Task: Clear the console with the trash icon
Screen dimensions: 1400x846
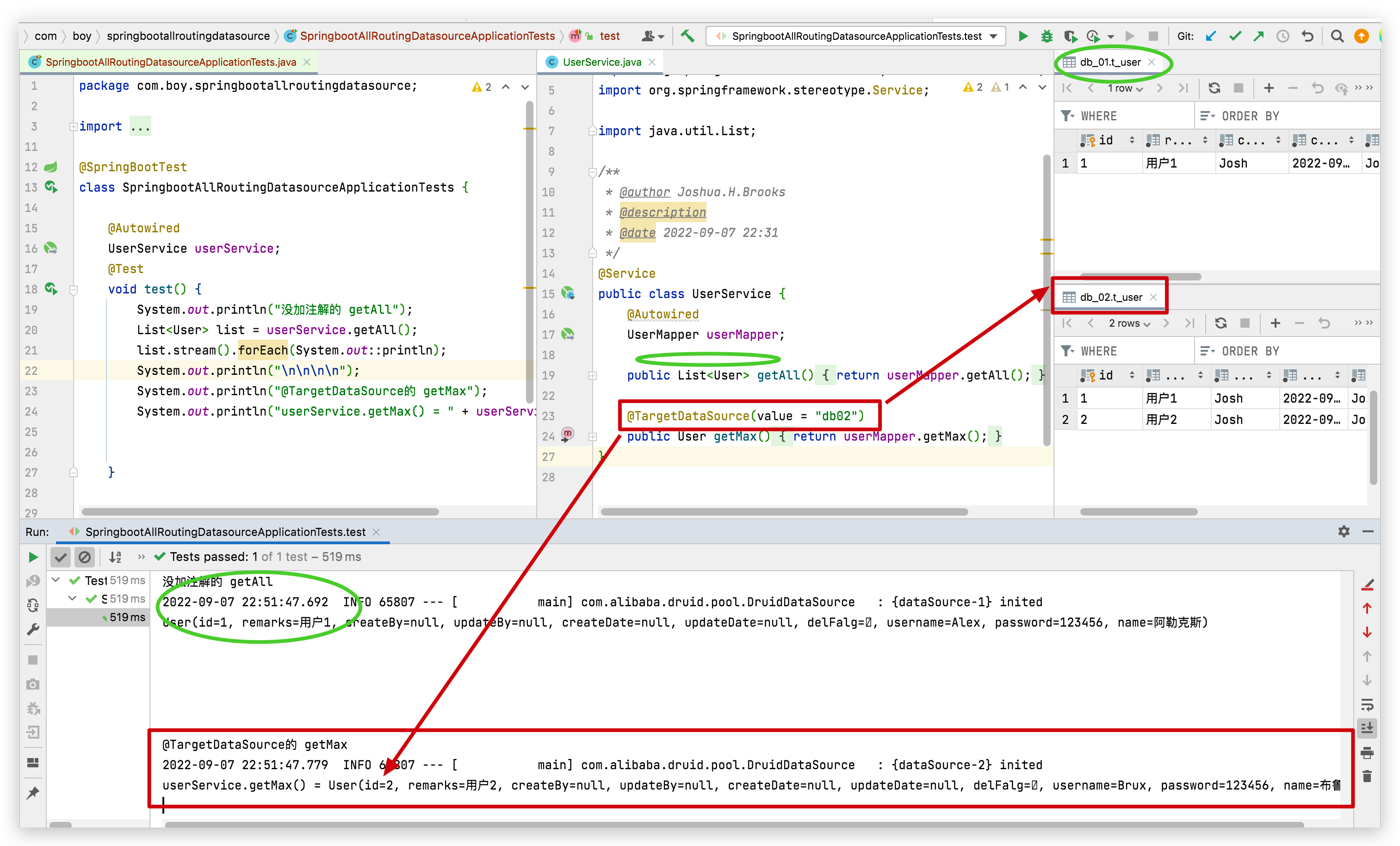Action: pyautogui.click(x=1367, y=776)
